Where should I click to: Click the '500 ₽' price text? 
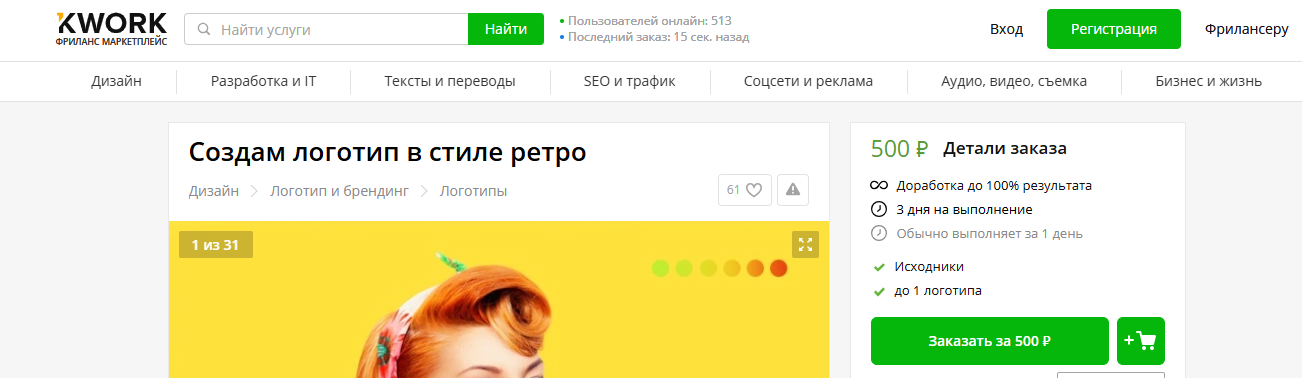click(x=900, y=149)
